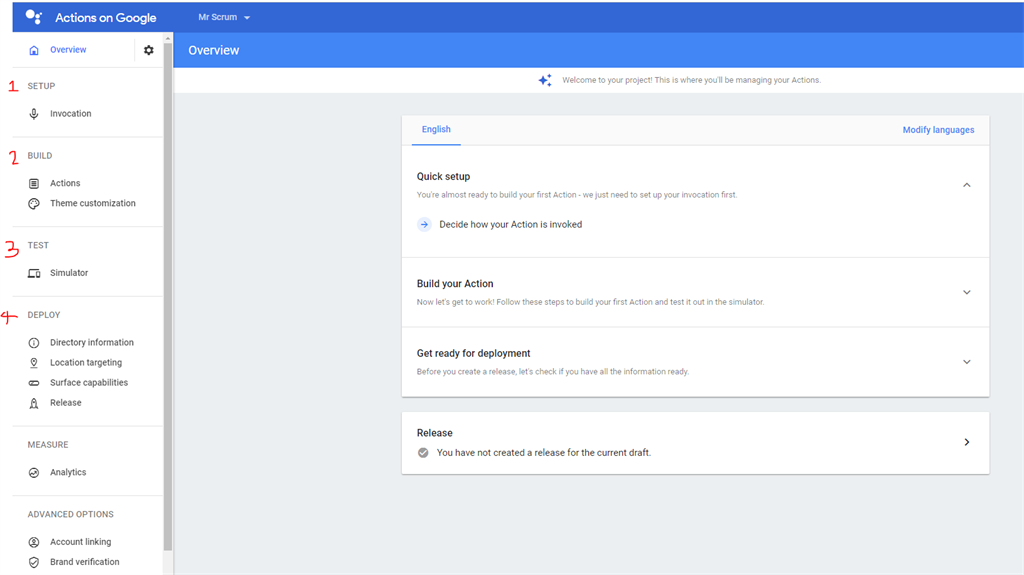1024x575 pixels.
Task: Click the DEPLOY section label
Action: coord(44,315)
